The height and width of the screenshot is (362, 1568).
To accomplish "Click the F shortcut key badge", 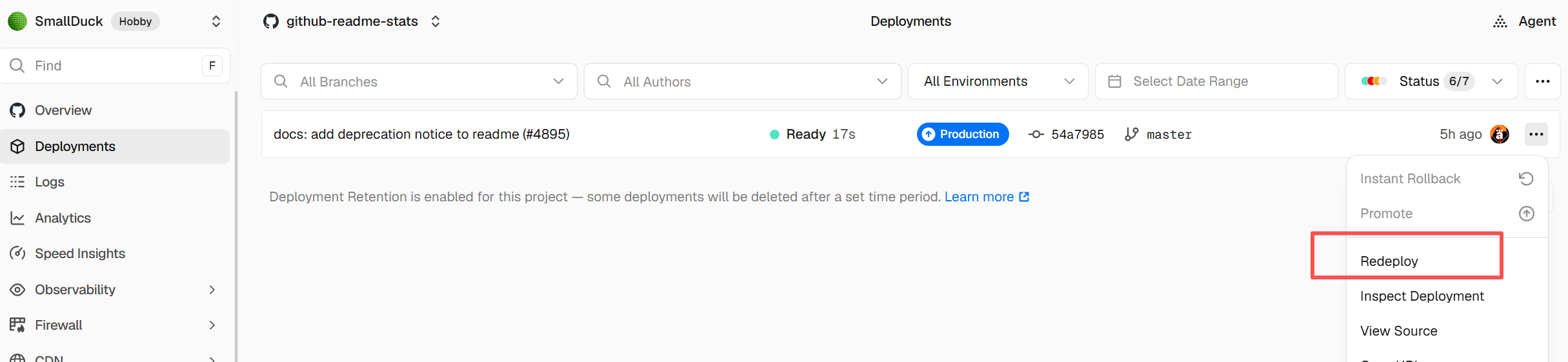I will (212, 66).
